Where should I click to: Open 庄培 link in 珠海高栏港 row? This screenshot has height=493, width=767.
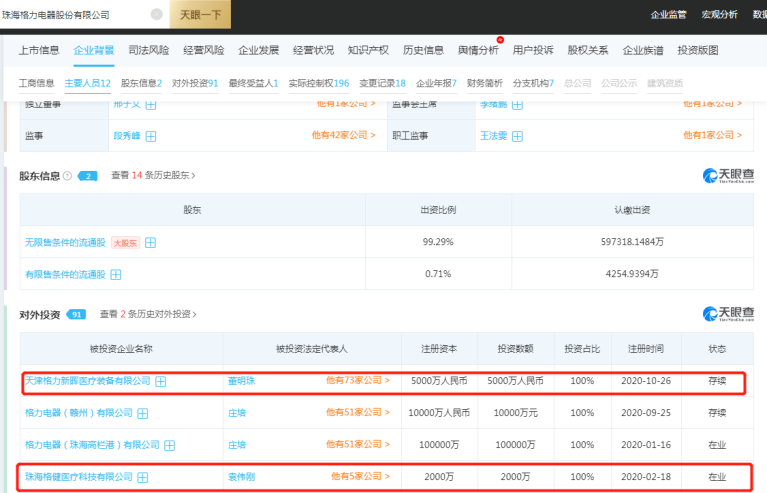(x=237, y=445)
